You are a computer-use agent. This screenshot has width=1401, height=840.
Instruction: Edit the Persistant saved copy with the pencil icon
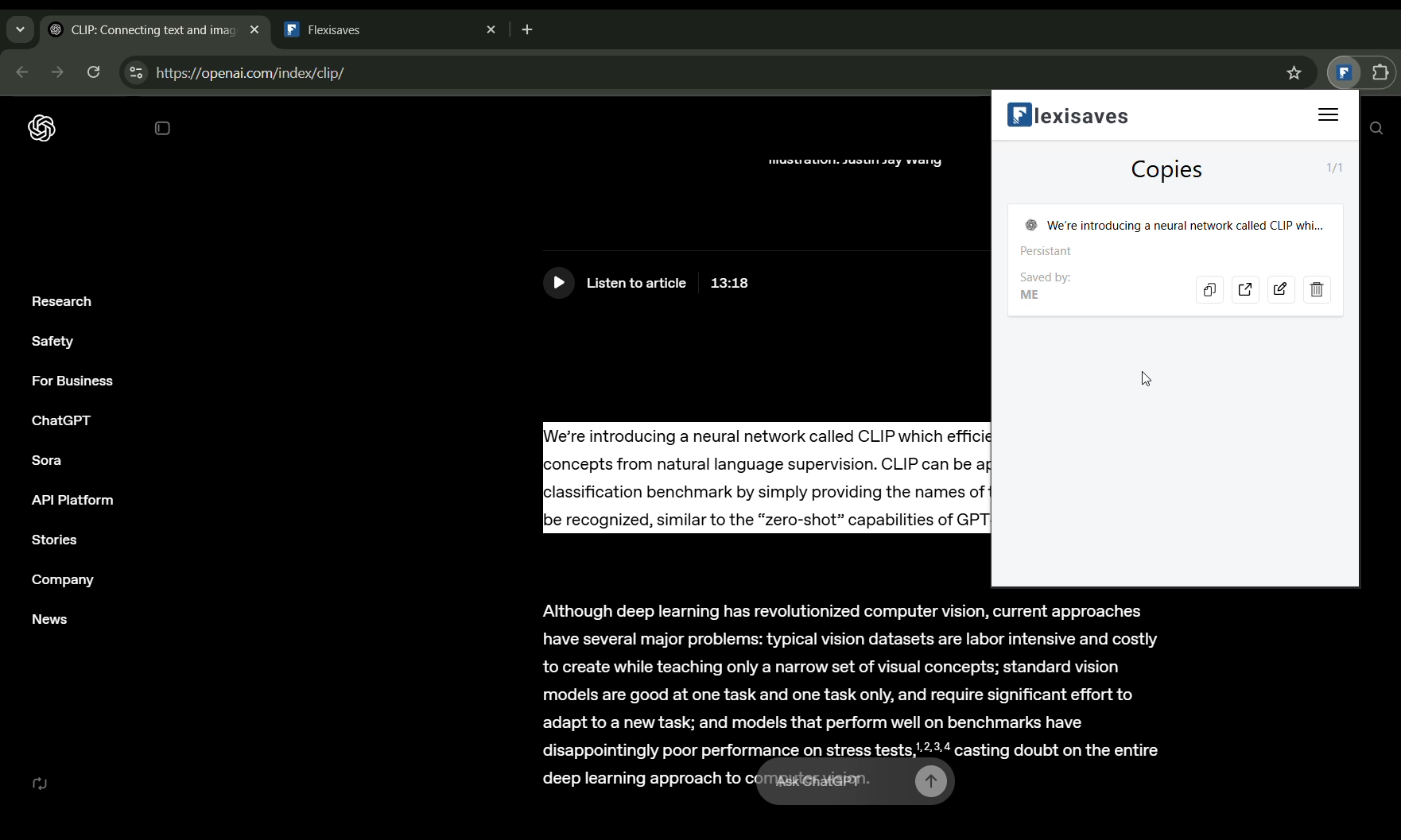click(x=1280, y=289)
